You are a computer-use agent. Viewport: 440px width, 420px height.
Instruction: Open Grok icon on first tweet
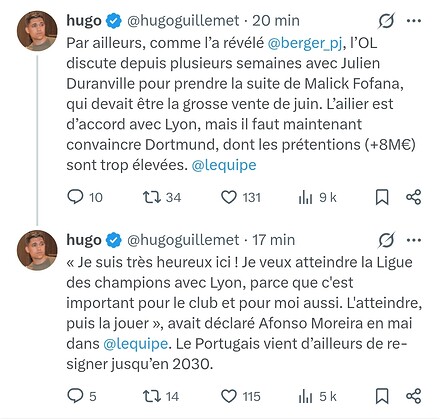[x=387, y=21]
